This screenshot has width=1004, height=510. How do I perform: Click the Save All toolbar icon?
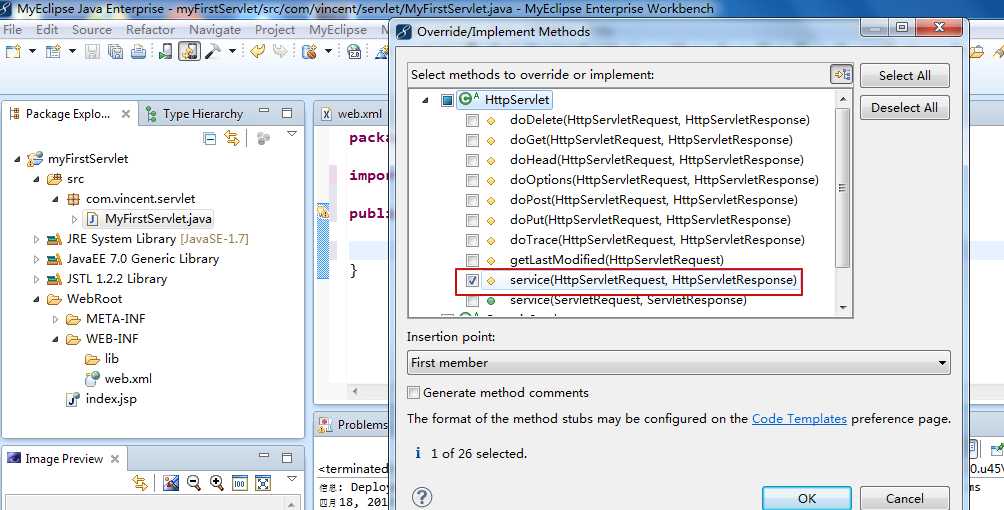coord(115,51)
